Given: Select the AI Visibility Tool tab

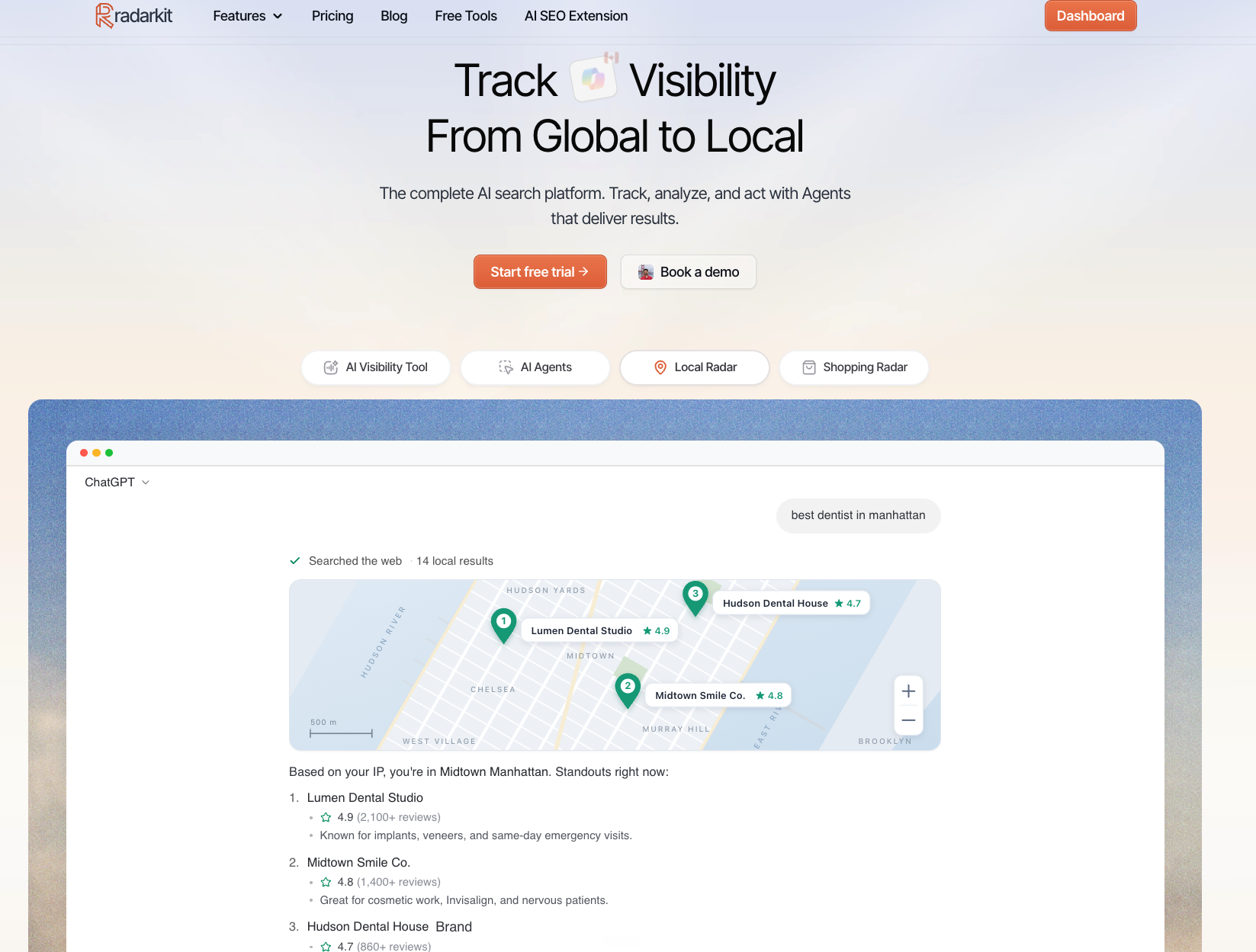Looking at the screenshot, I should click(376, 367).
